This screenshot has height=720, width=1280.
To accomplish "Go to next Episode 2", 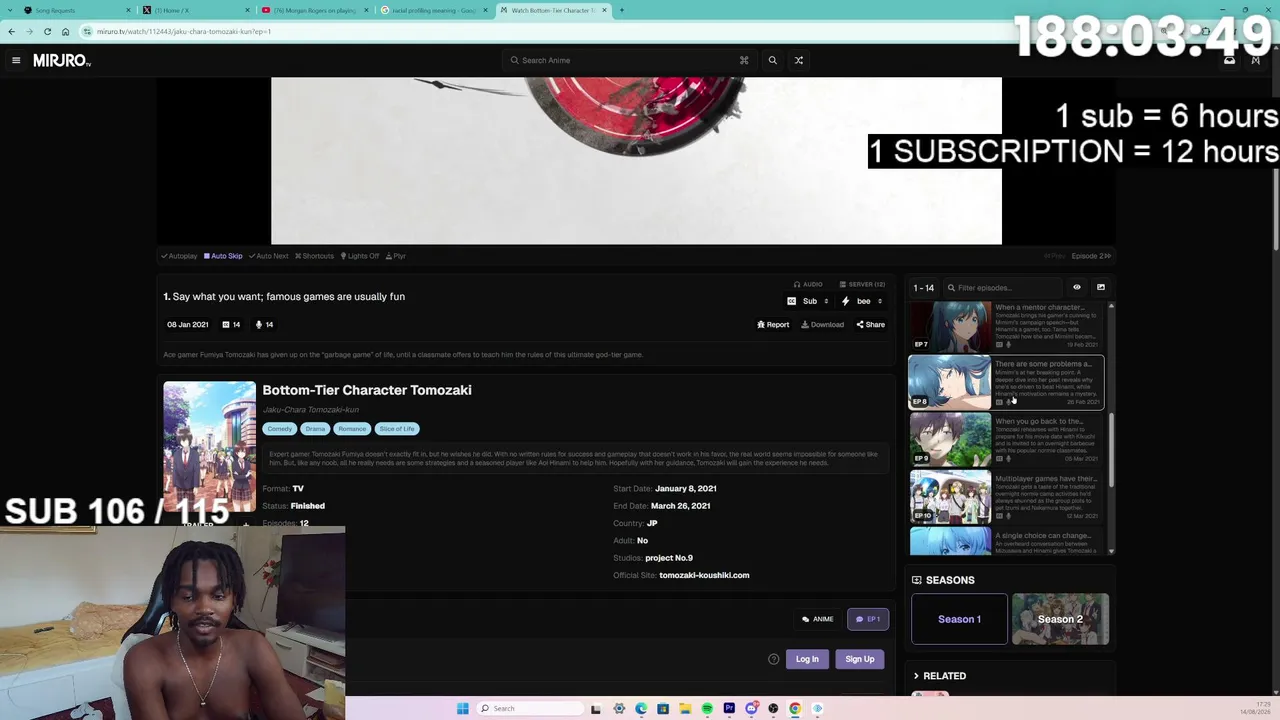I will click(x=1091, y=256).
